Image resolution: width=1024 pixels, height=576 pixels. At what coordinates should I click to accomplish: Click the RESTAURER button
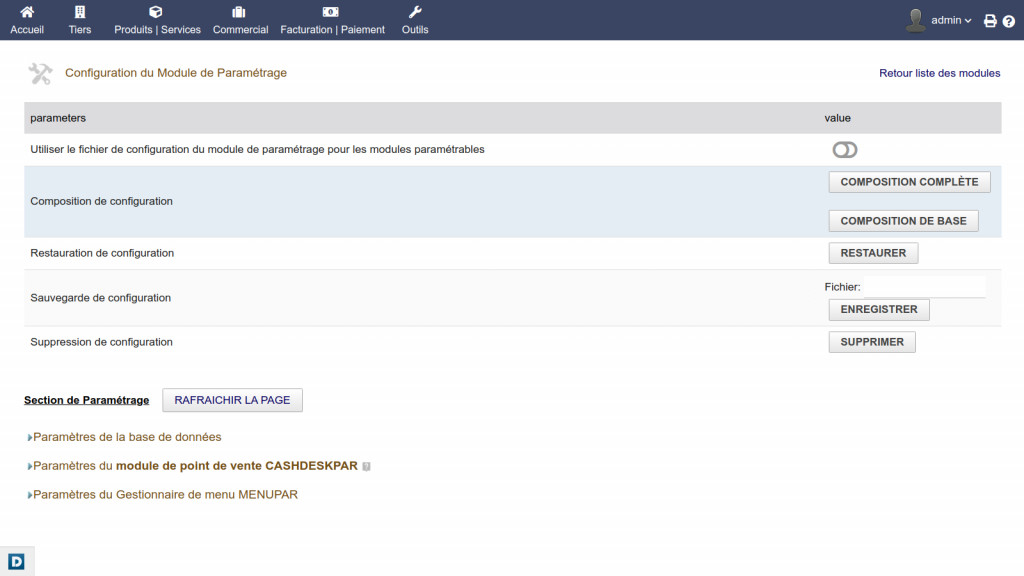(873, 253)
